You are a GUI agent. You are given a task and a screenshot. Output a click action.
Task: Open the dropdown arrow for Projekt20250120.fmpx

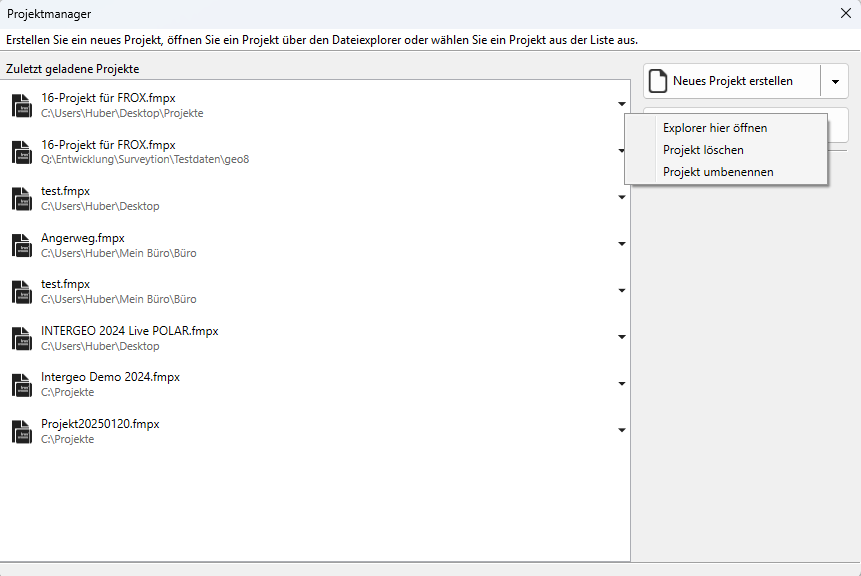[x=621, y=431]
